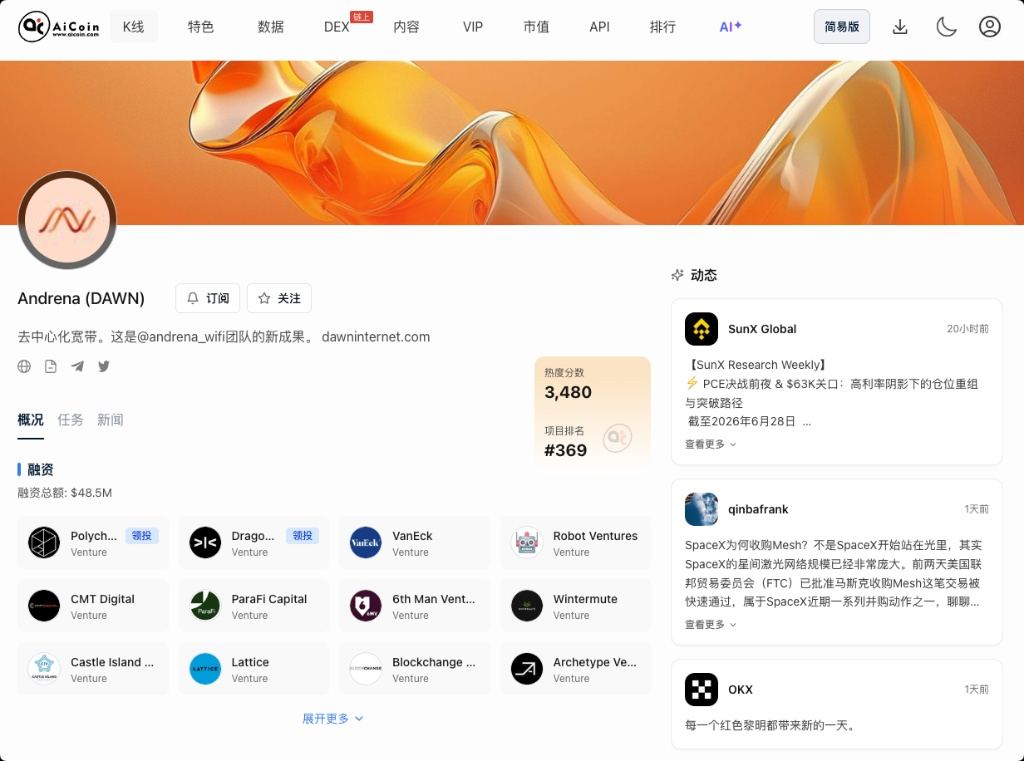Open dawninternet.com link

pyautogui.click(x=376, y=337)
